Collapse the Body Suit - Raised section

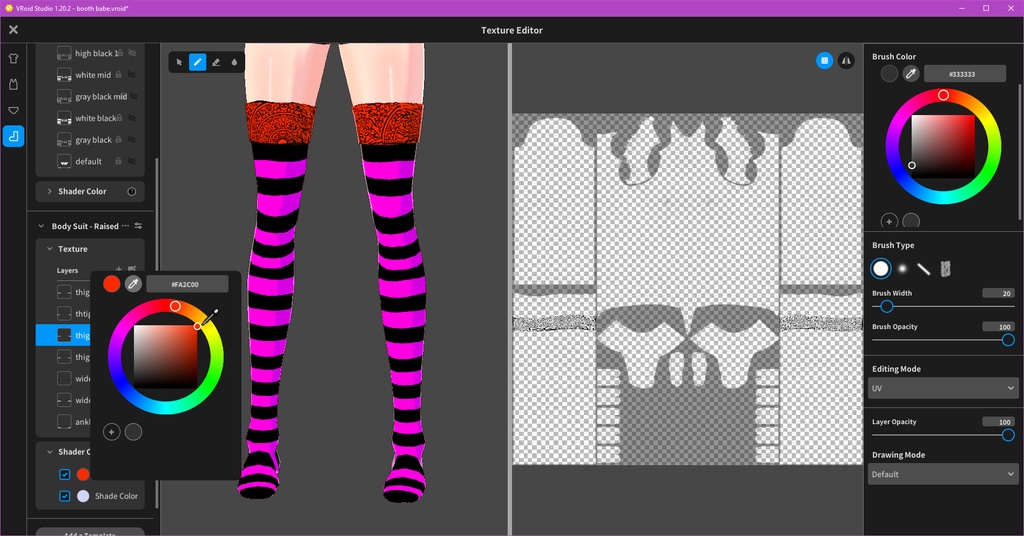[41, 226]
